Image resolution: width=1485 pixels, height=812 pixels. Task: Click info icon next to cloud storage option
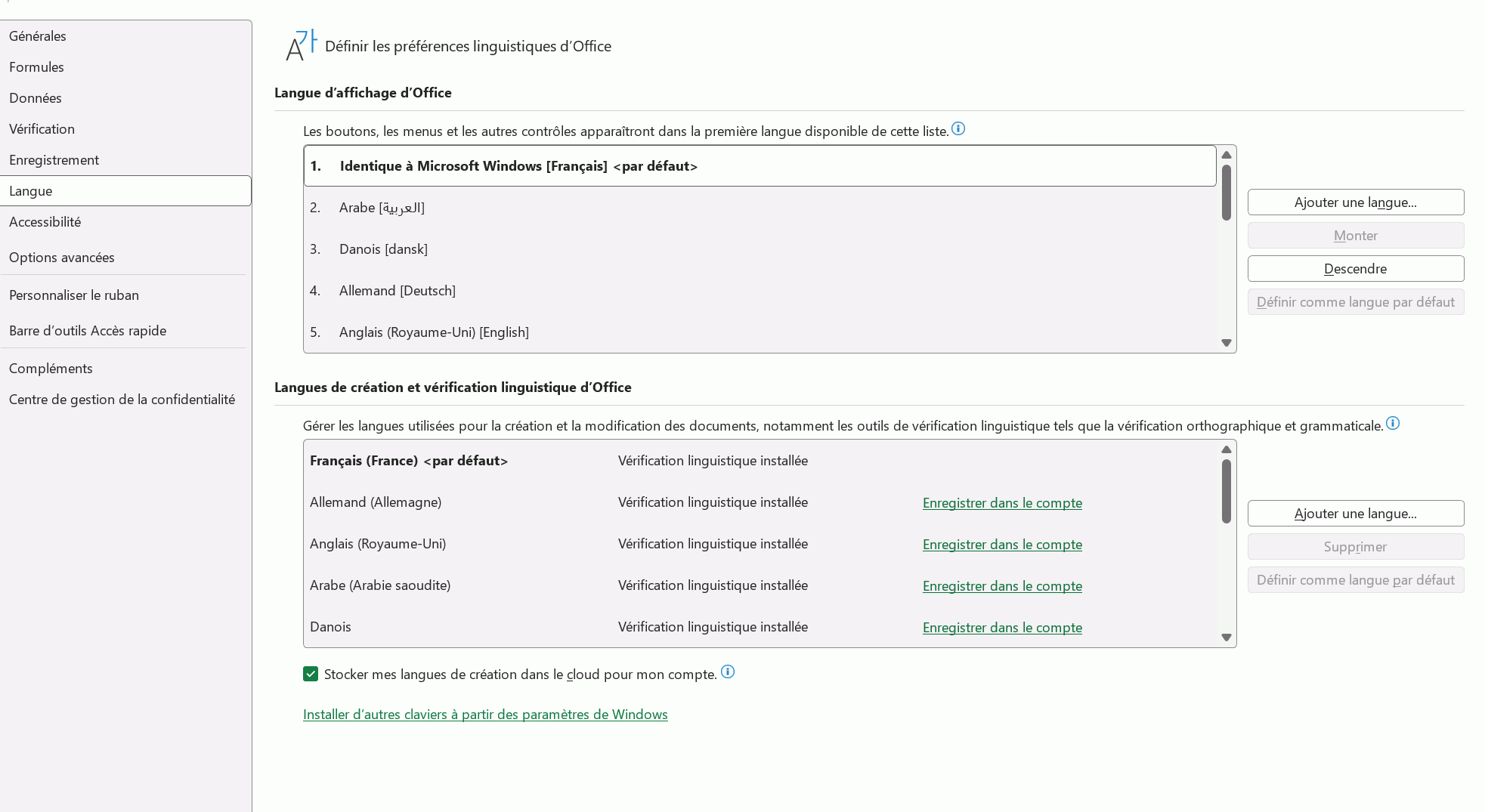click(728, 672)
